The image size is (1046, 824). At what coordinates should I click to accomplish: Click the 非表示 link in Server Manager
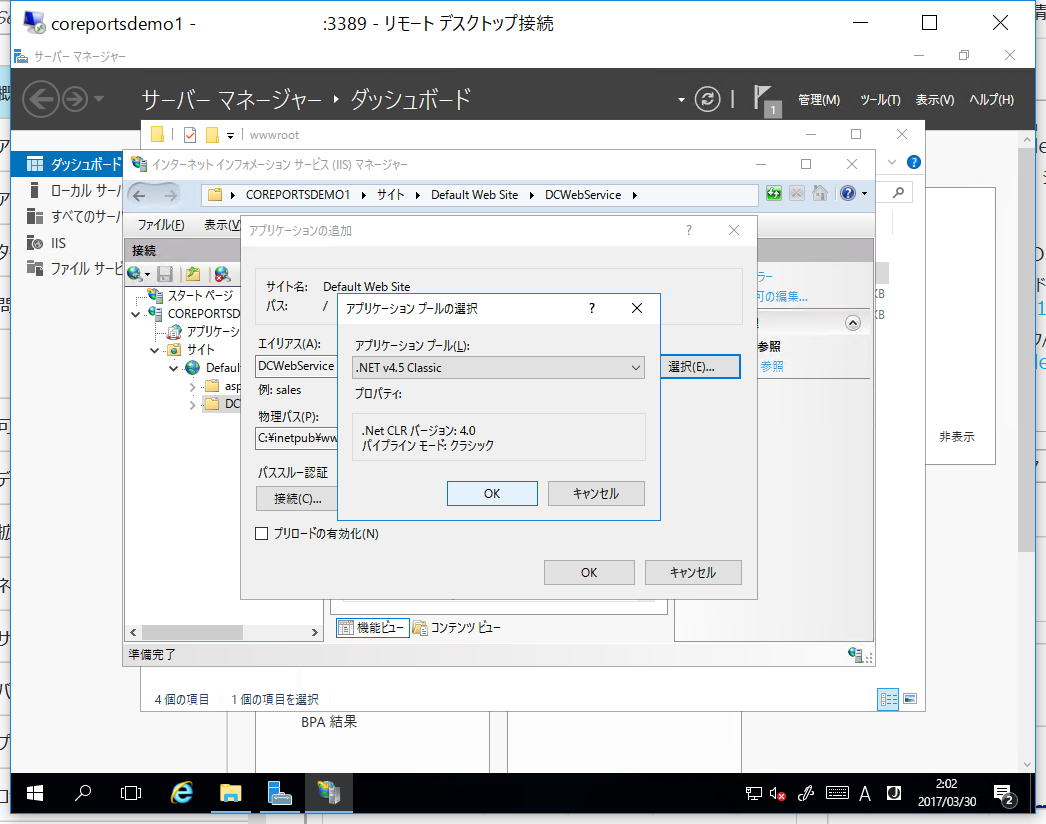tap(957, 437)
